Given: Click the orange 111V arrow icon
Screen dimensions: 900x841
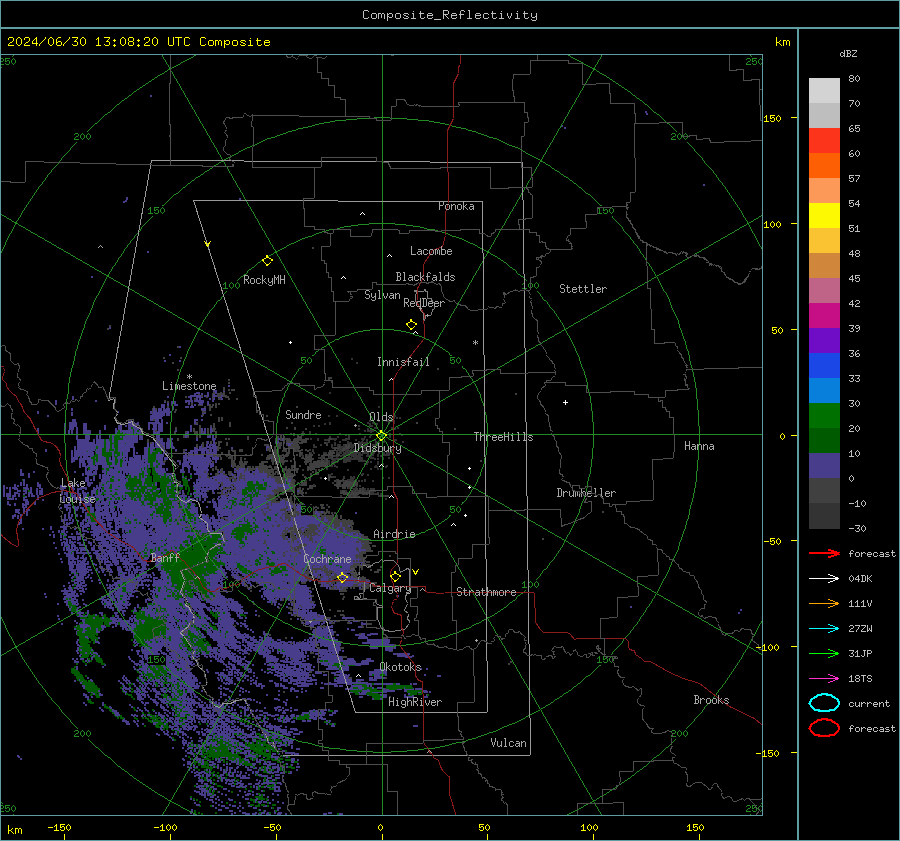Looking at the screenshot, I should 824,603.
